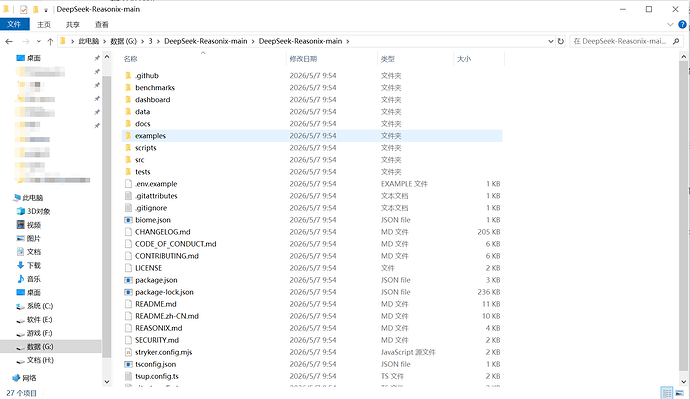Screen dimensions: 690x399
Task: Click the biome.json file icon
Action: coord(128,220)
